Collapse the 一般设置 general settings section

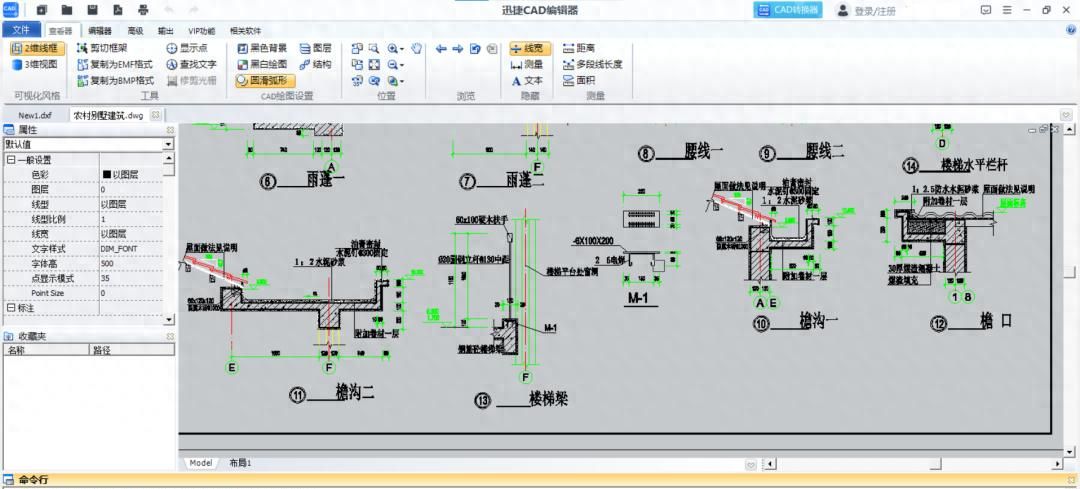click(x=10, y=160)
